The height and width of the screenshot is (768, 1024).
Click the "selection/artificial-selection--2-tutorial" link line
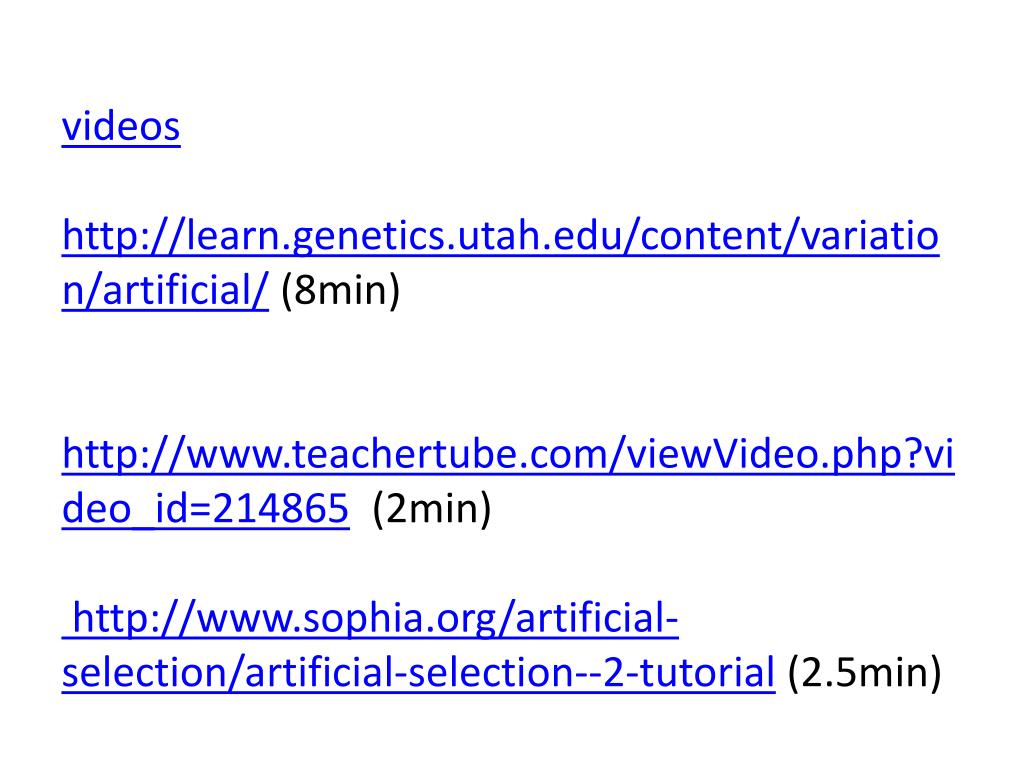point(419,672)
